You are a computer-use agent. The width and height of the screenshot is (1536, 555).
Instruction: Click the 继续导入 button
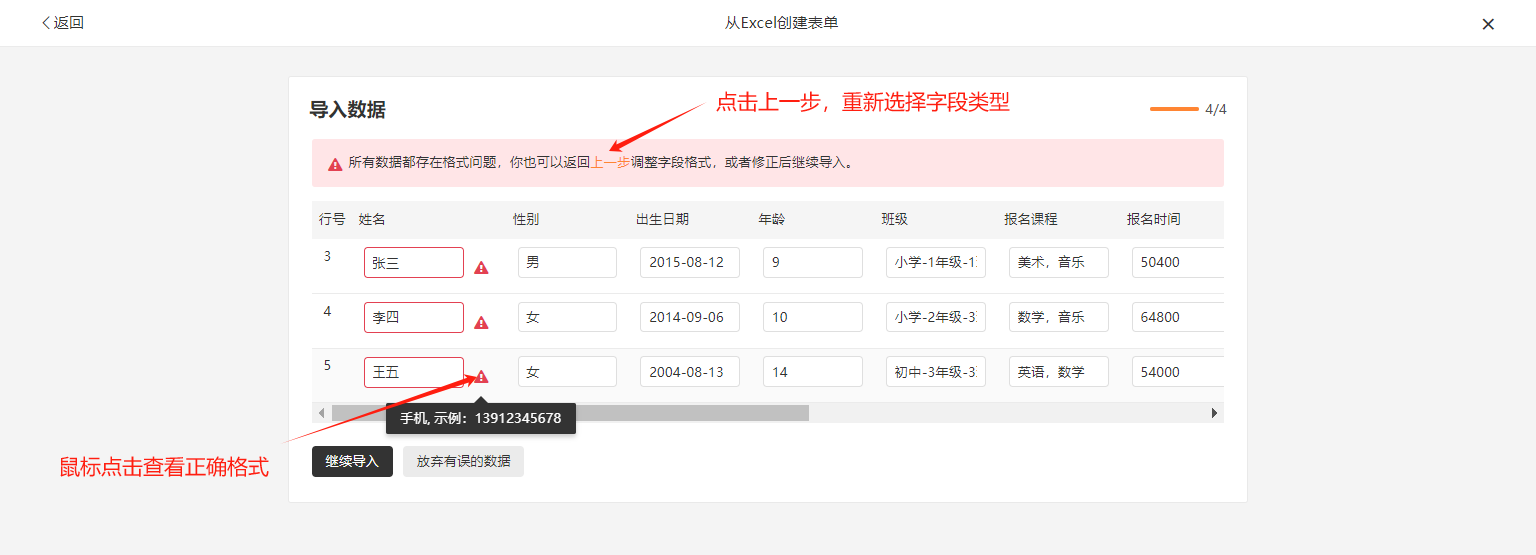(352, 461)
